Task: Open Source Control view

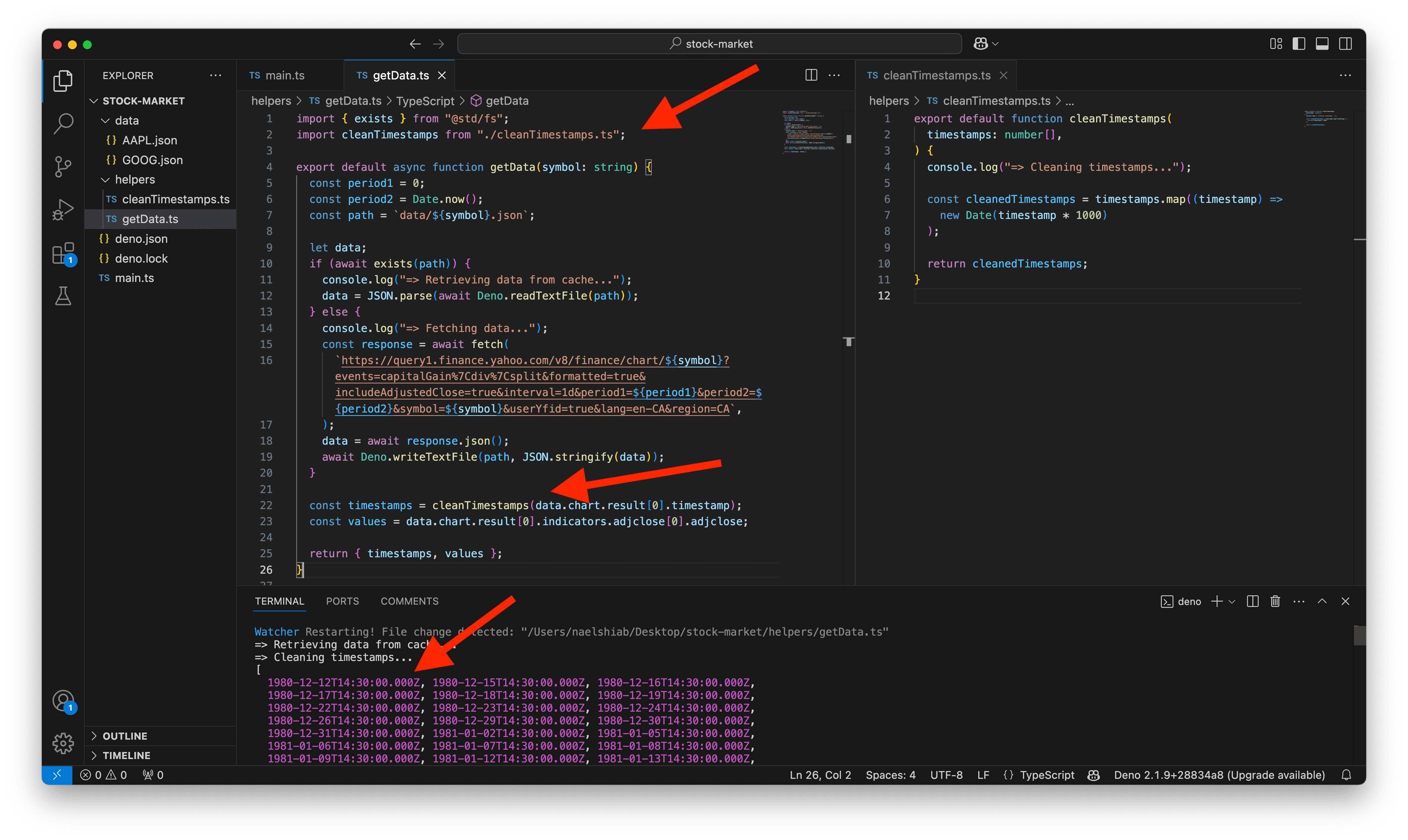Action: 63,166
